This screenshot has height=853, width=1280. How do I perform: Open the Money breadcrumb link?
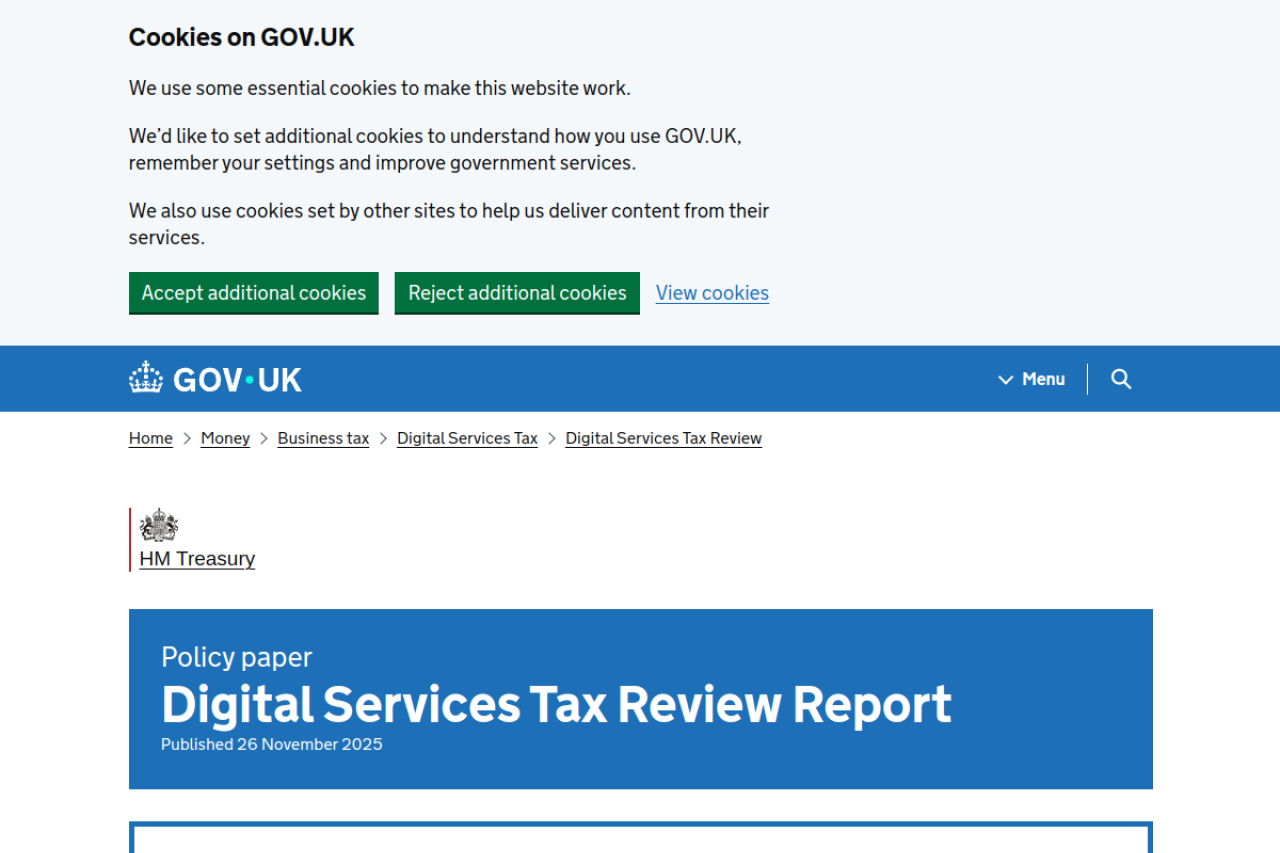pyautogui.click(x=225, y=438)
